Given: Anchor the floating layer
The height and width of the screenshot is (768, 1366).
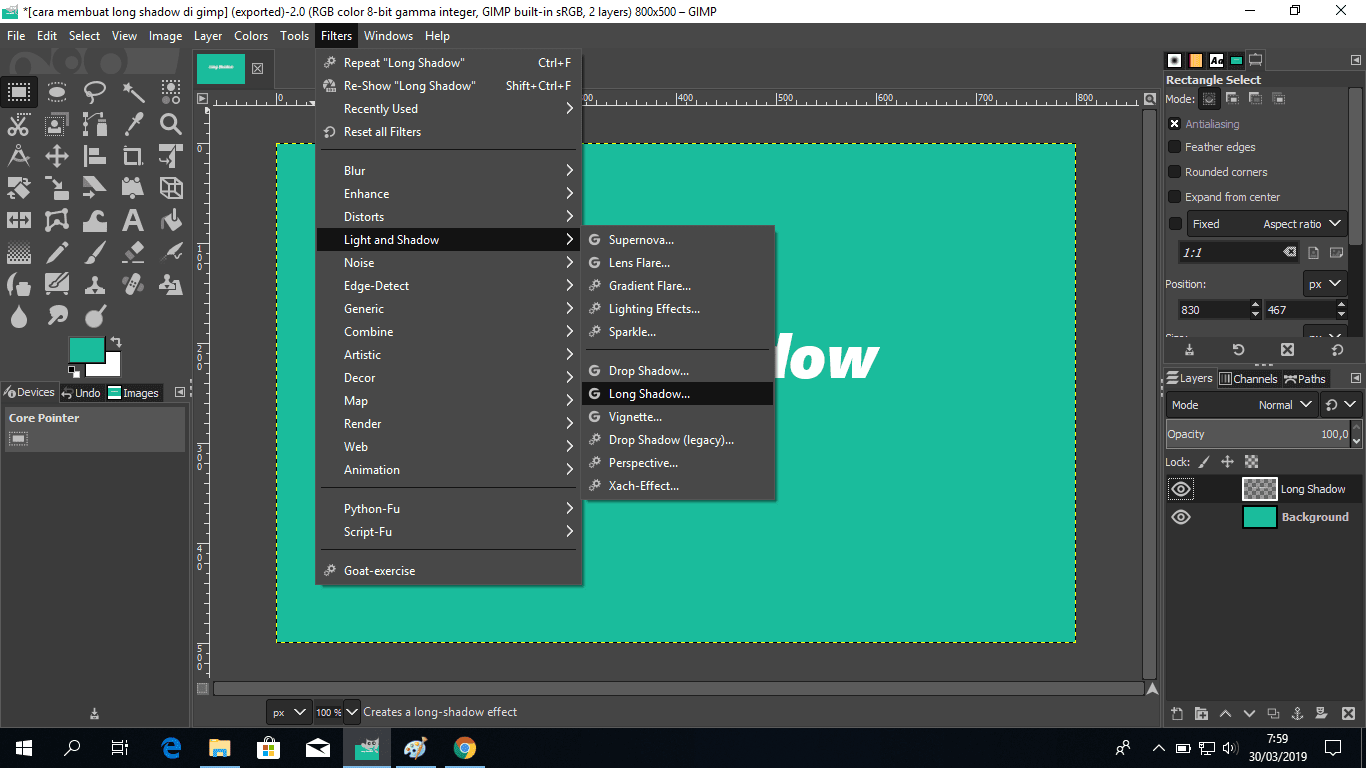Looking at the screenshot, I should pos(1297,713).
